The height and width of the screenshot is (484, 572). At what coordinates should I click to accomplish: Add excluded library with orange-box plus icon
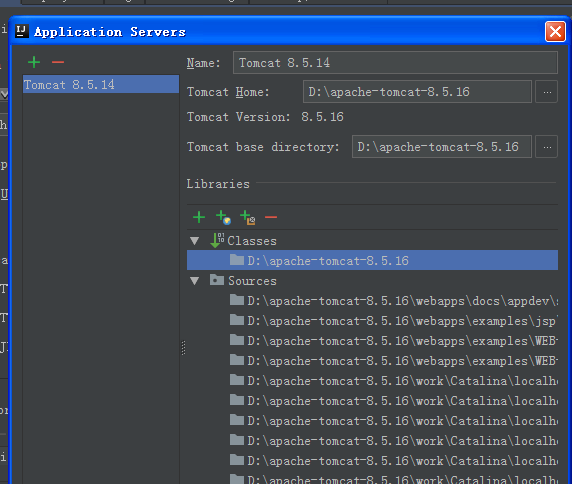point(247,217)
